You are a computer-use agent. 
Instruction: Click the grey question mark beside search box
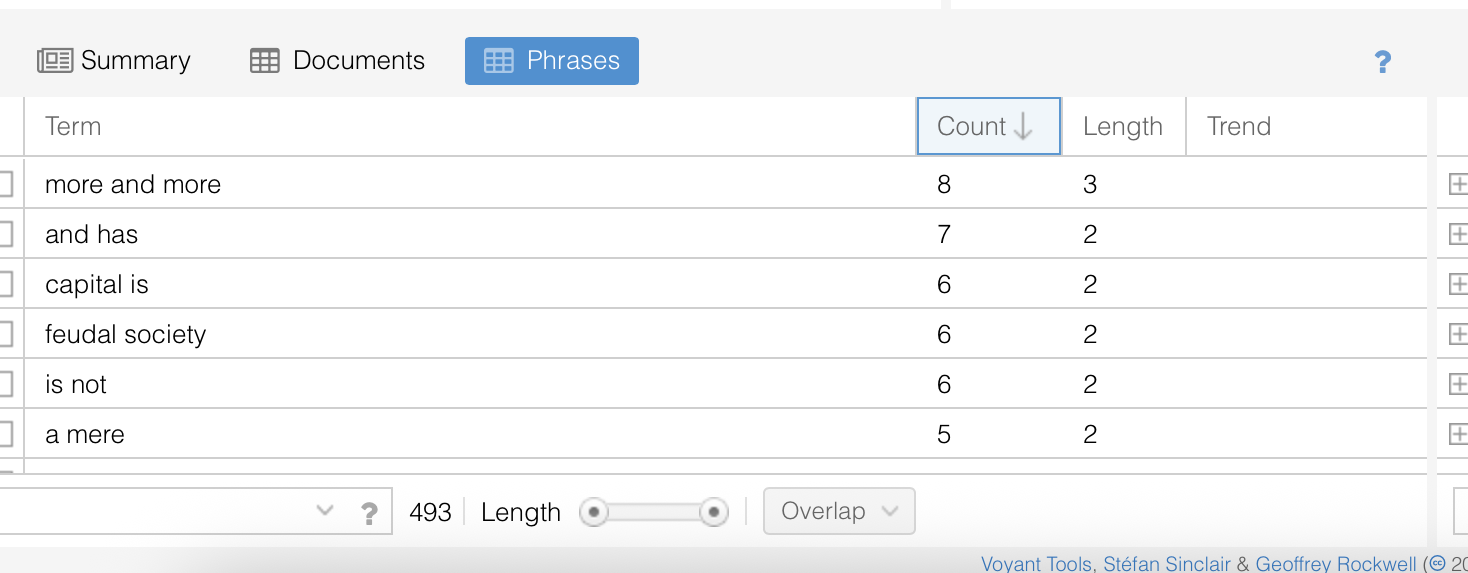tap(369, 513)
